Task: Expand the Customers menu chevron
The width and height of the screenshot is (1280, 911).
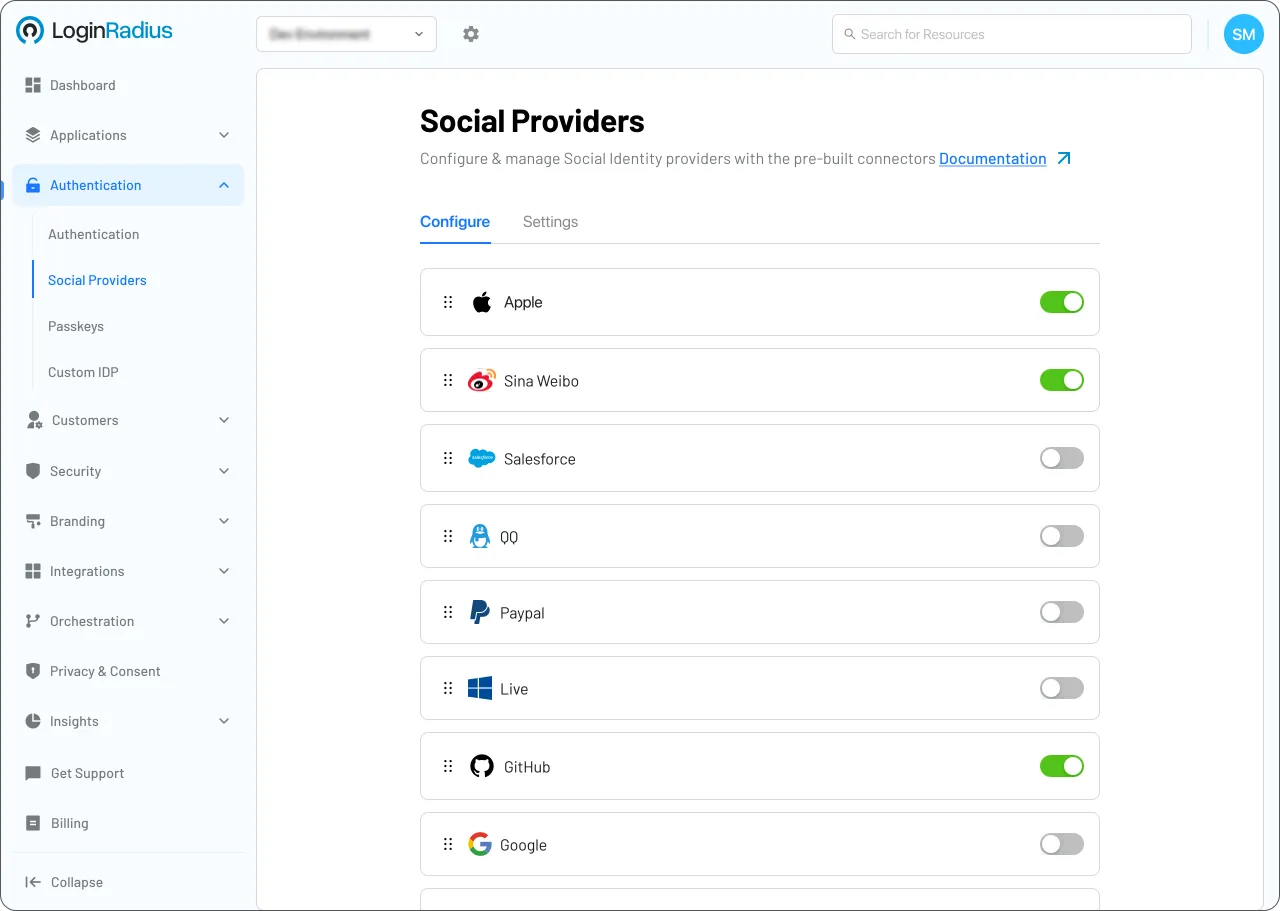Action: 224,420
